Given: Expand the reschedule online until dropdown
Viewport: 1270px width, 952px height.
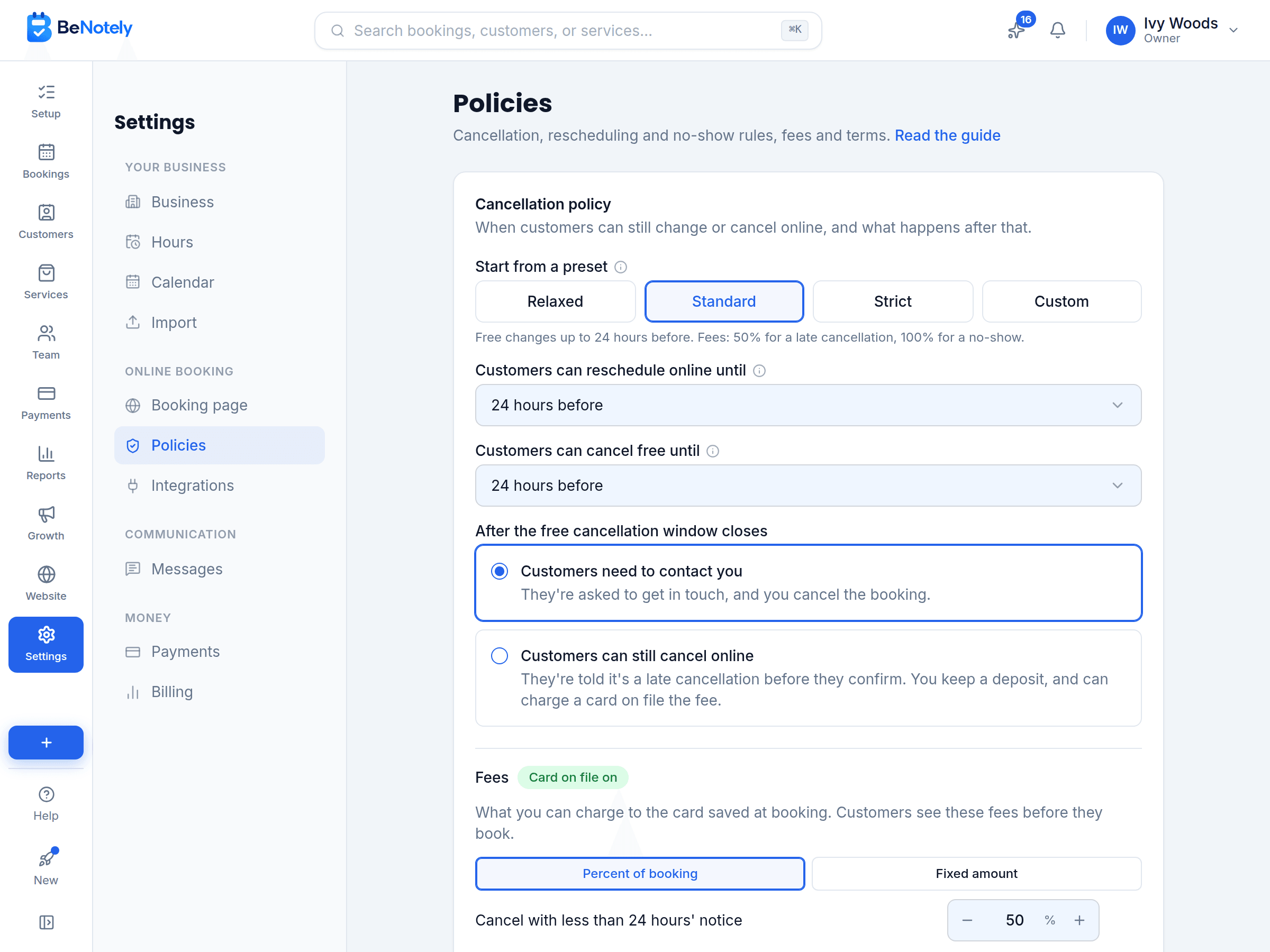Looking at the screenshot, I should (809, 405).
